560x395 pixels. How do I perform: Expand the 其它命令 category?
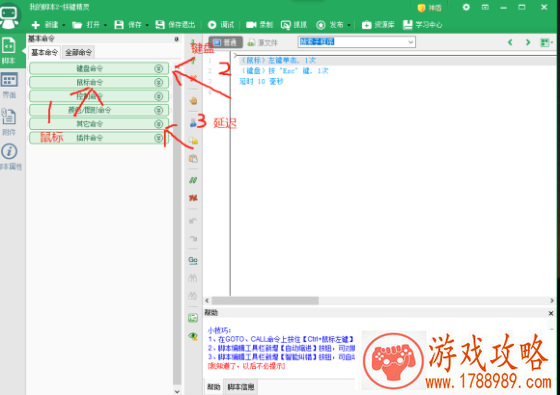click(x=99, y=124)
